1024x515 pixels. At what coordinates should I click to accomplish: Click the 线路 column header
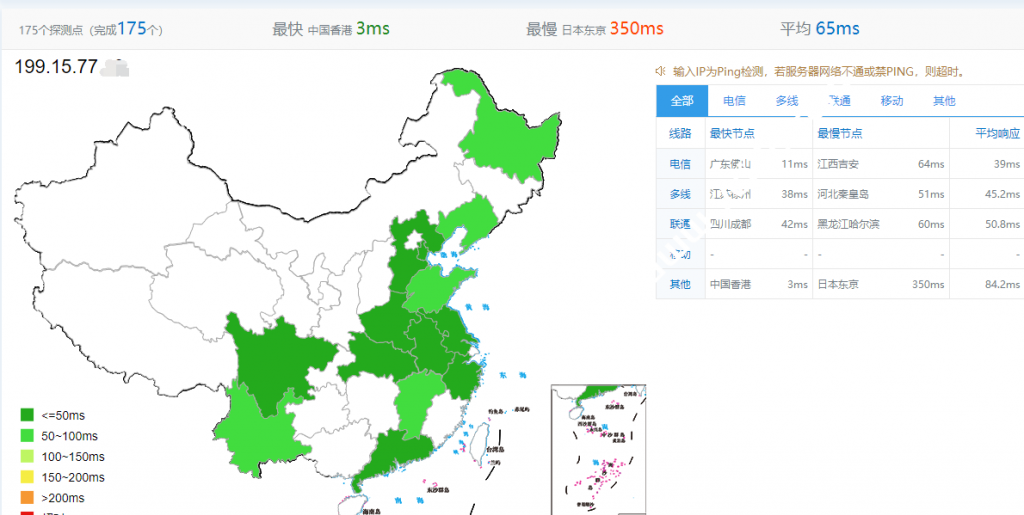[680, 133]
